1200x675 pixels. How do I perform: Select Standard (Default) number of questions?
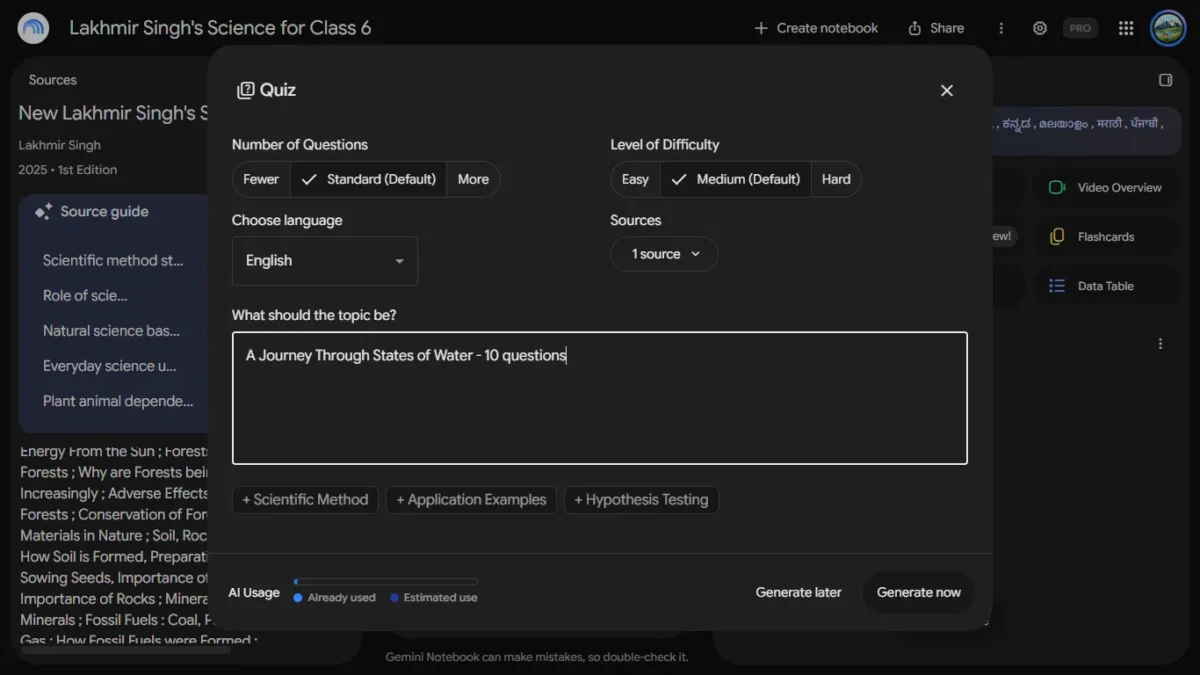tap(368, 179)
